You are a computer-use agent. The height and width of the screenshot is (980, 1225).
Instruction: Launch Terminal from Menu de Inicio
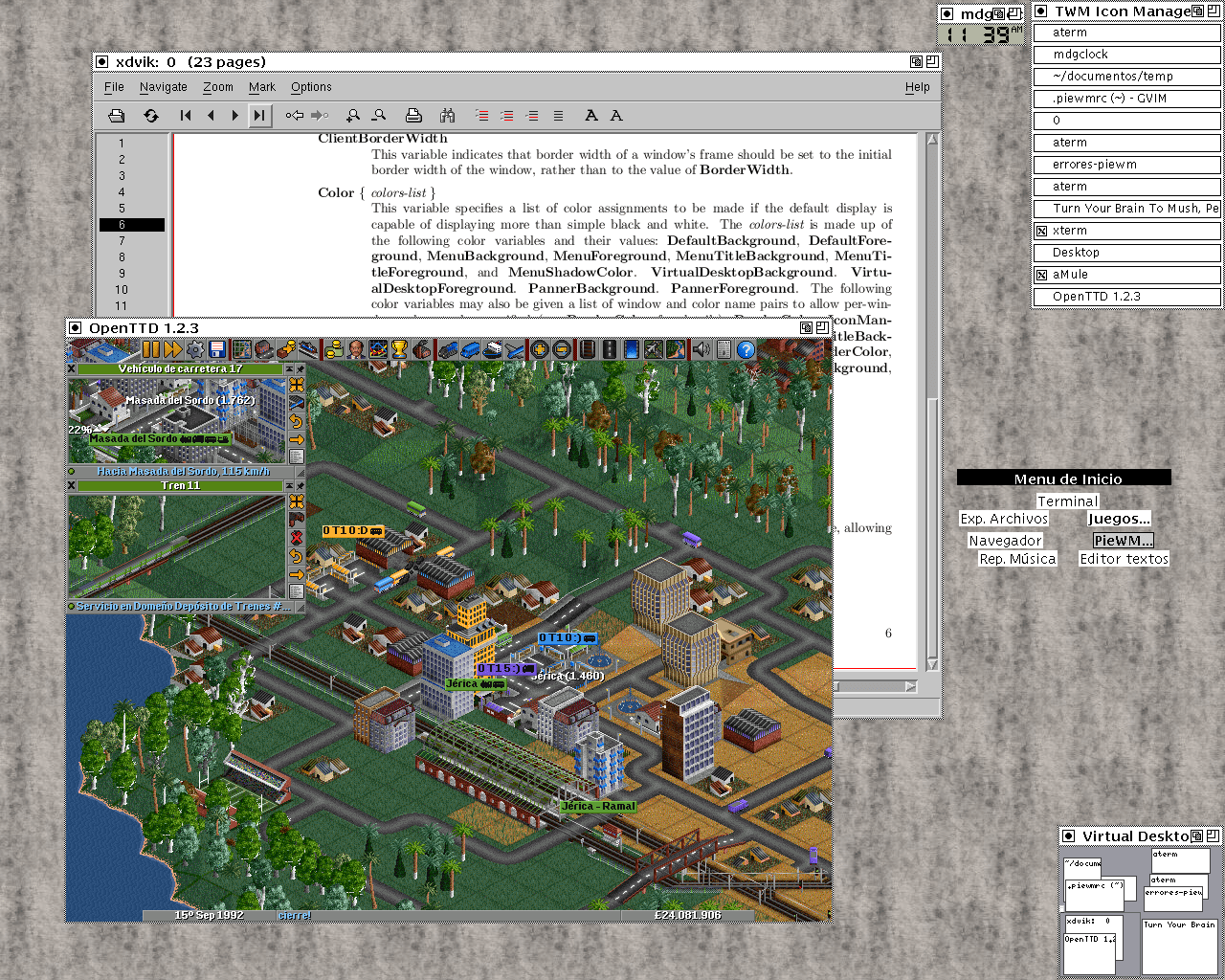1067,501
